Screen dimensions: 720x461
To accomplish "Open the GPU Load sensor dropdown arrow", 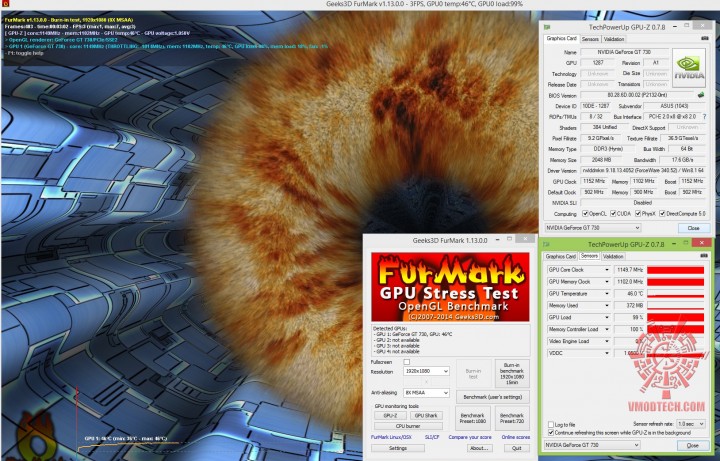I will tap(607, 318).
